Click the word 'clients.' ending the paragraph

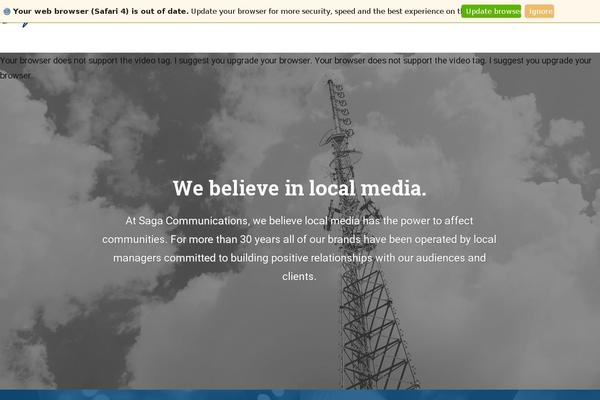pos(299,276)
